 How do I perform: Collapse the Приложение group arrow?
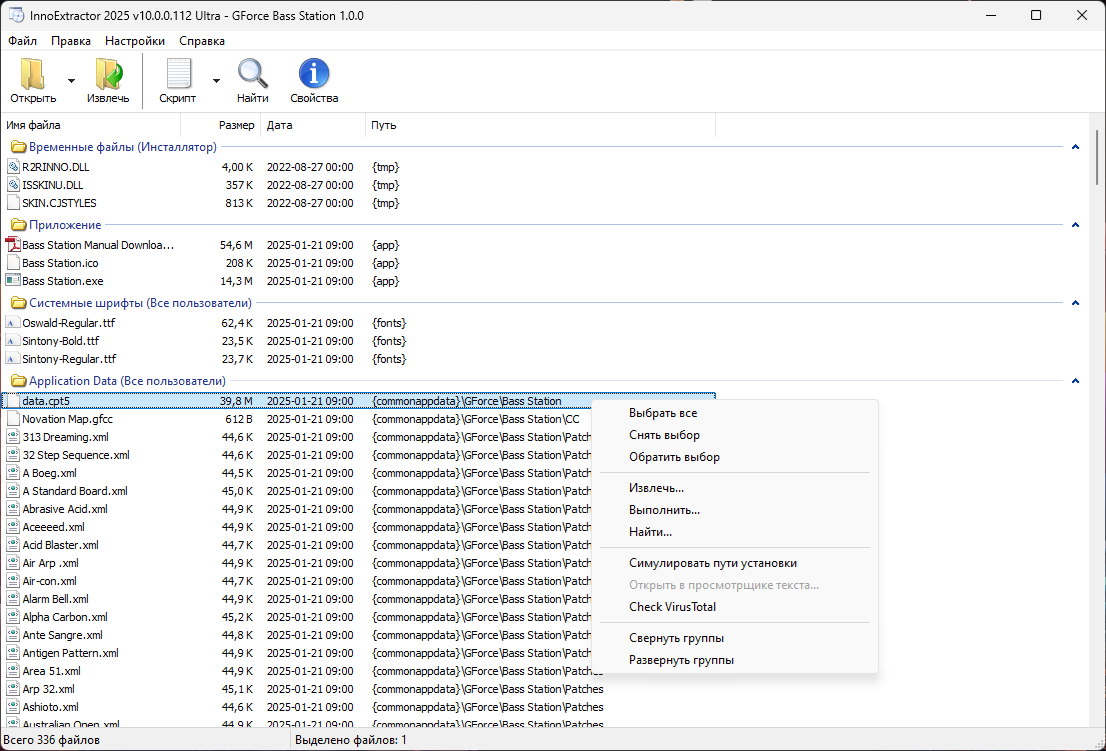(1075, 225)
